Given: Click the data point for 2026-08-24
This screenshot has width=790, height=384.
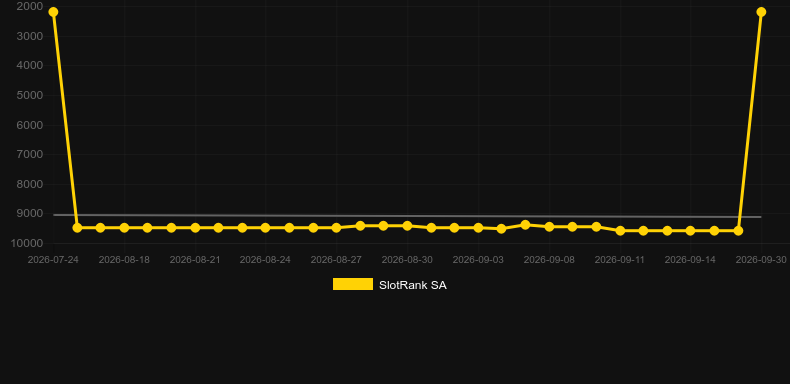Looking at the screenshot, I should (x=266, y=228).
